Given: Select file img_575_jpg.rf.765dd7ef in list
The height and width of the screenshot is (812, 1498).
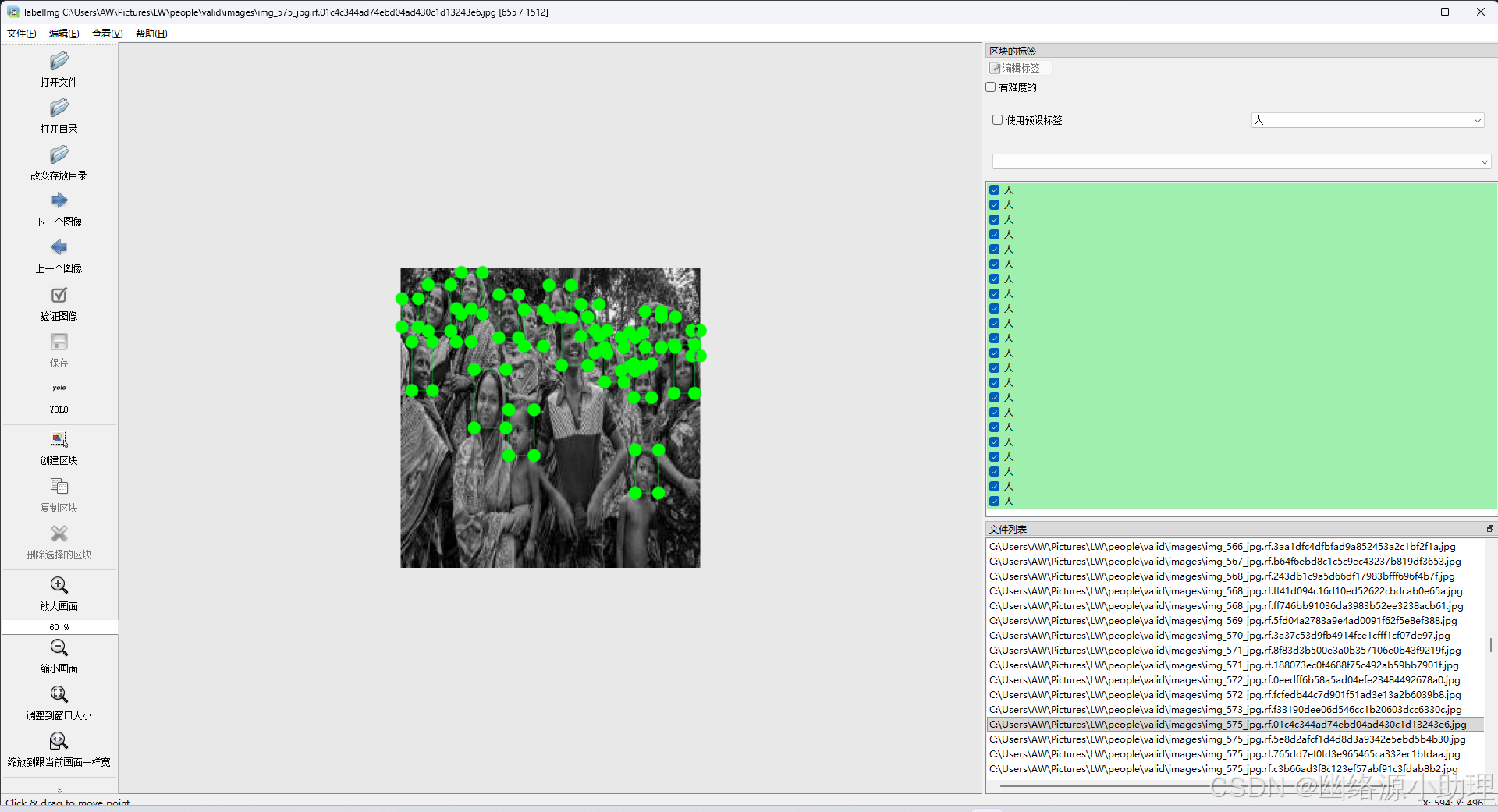Looking at the screenshot, I should coord(1234,754).
